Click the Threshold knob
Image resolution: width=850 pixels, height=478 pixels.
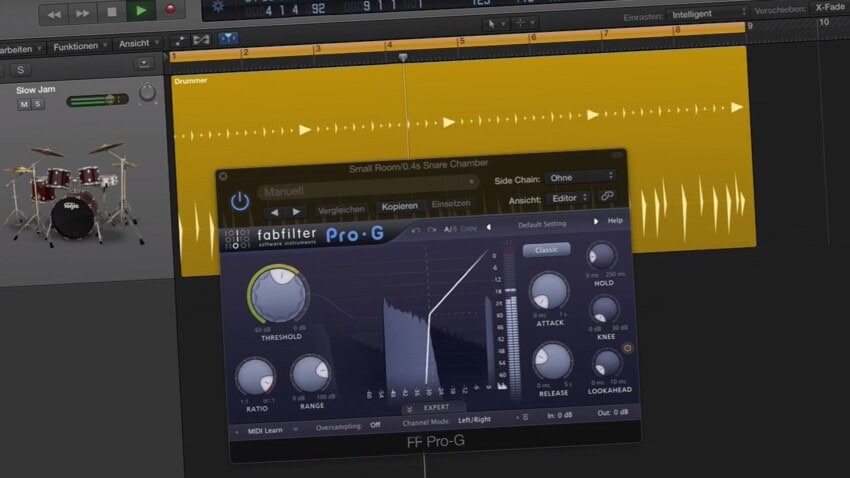pyautogui.click(x=279, y=295)
